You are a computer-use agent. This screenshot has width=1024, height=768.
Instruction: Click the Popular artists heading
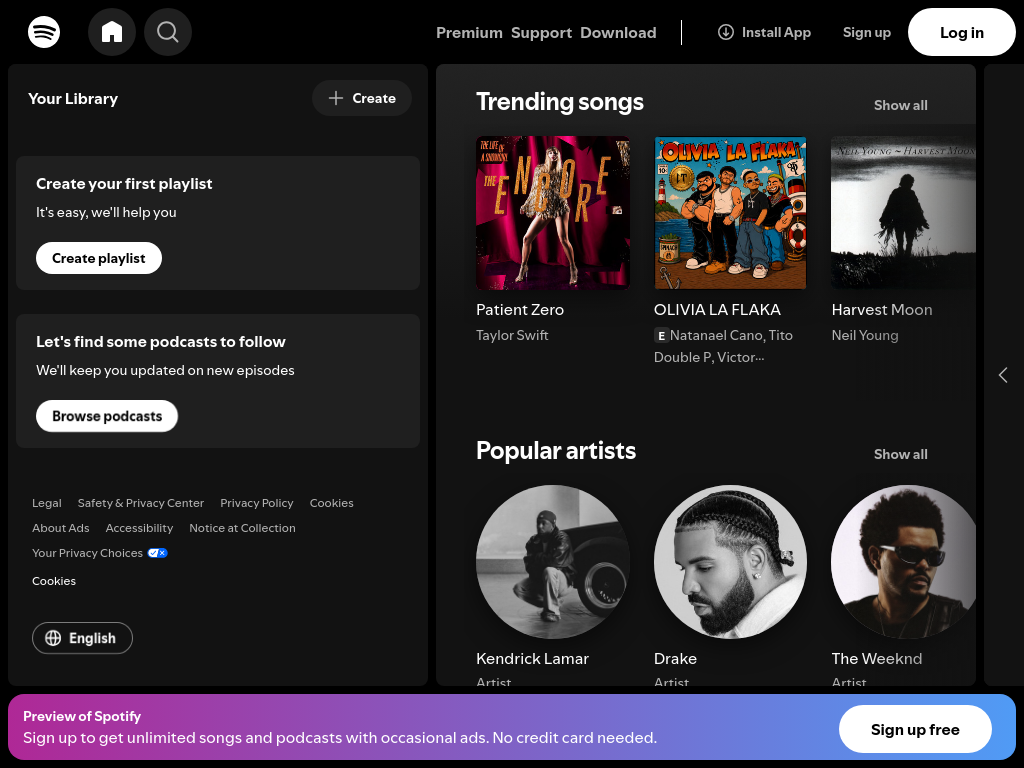(x=556, y=451)
